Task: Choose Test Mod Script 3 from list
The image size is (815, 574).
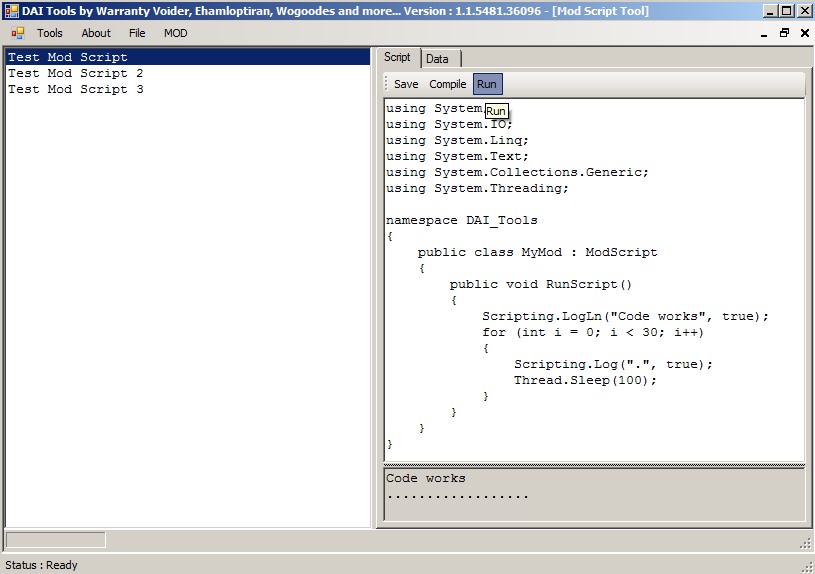Action: tap(76, 89)
